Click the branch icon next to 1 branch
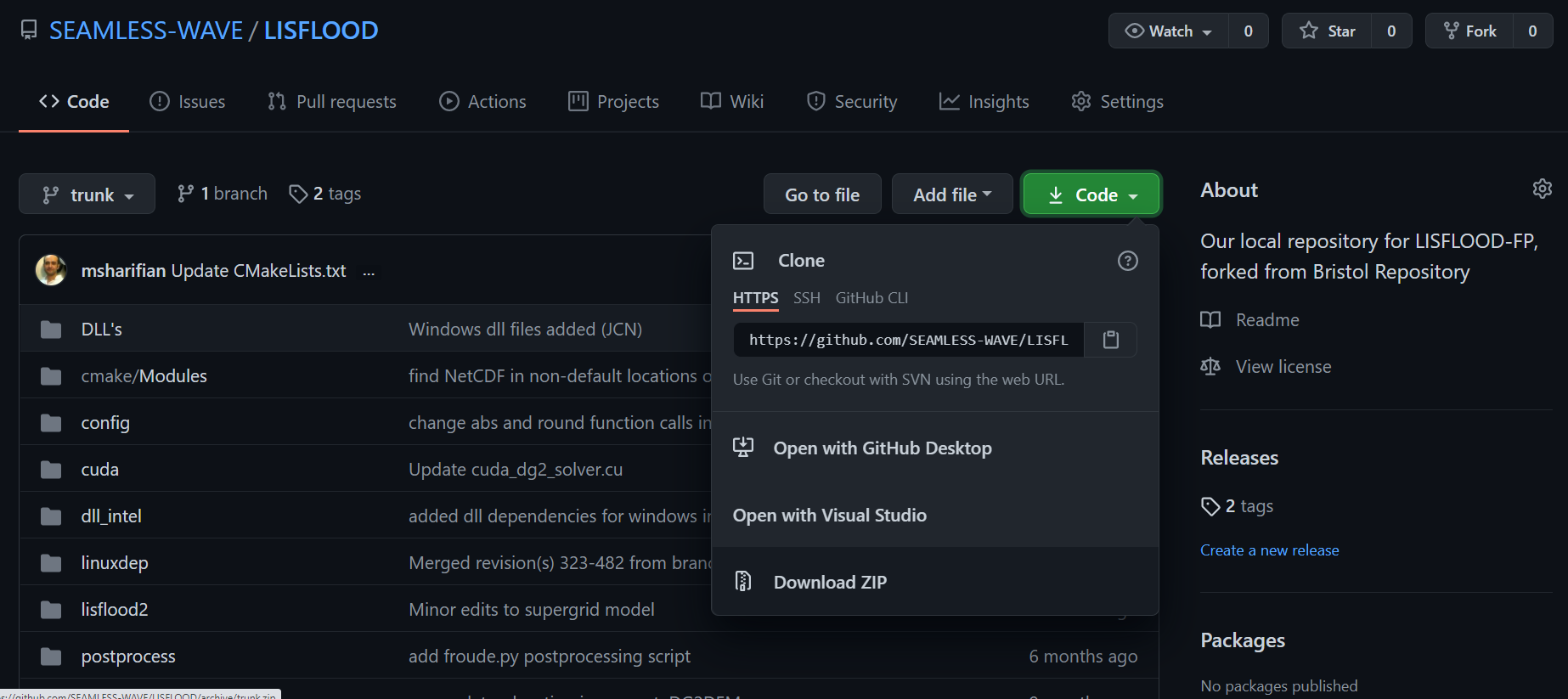The width and height of the screenshot is (1568, 699). [185, 194]
